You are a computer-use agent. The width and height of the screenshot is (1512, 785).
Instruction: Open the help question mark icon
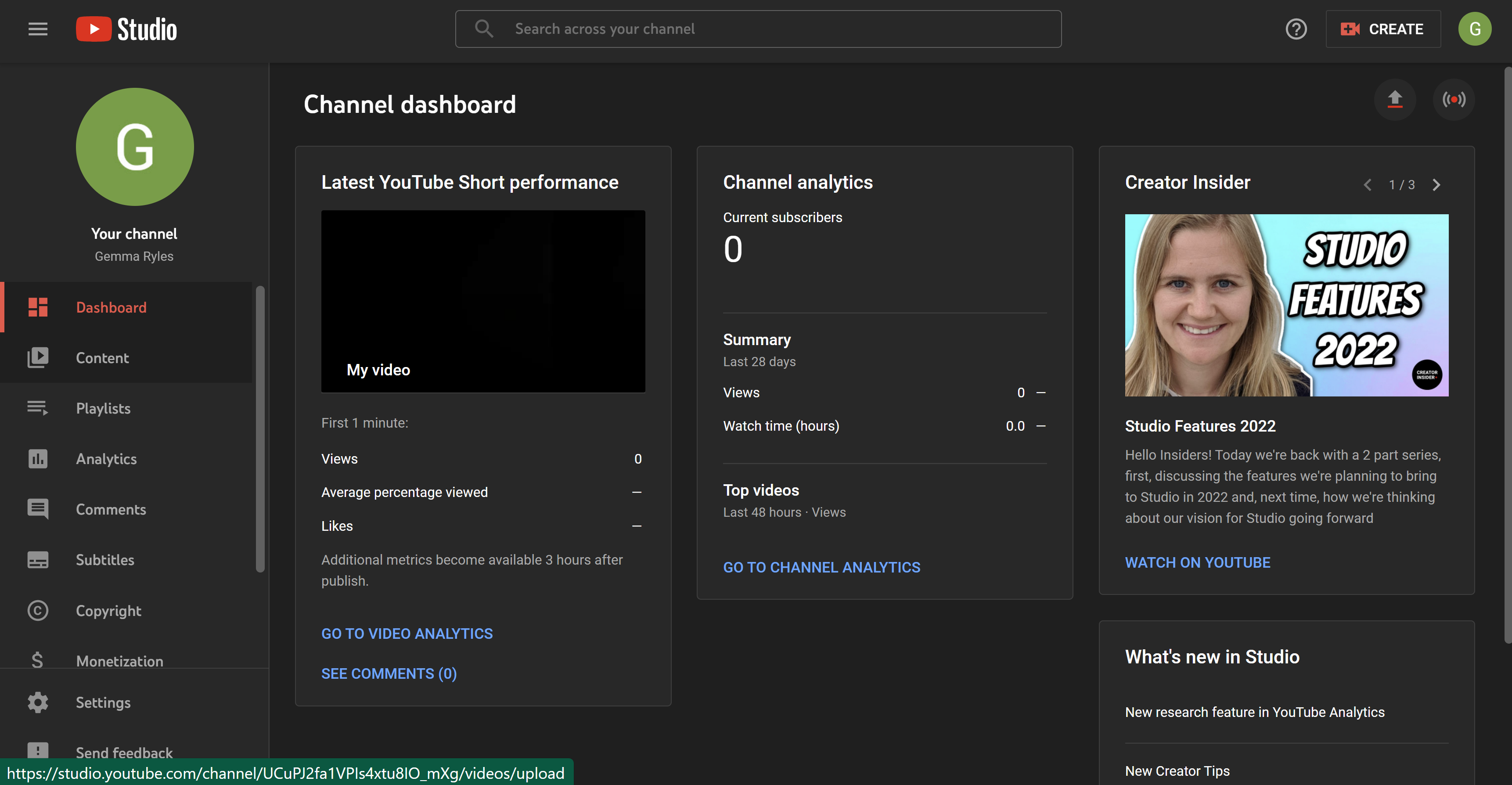coord(1296,29)
